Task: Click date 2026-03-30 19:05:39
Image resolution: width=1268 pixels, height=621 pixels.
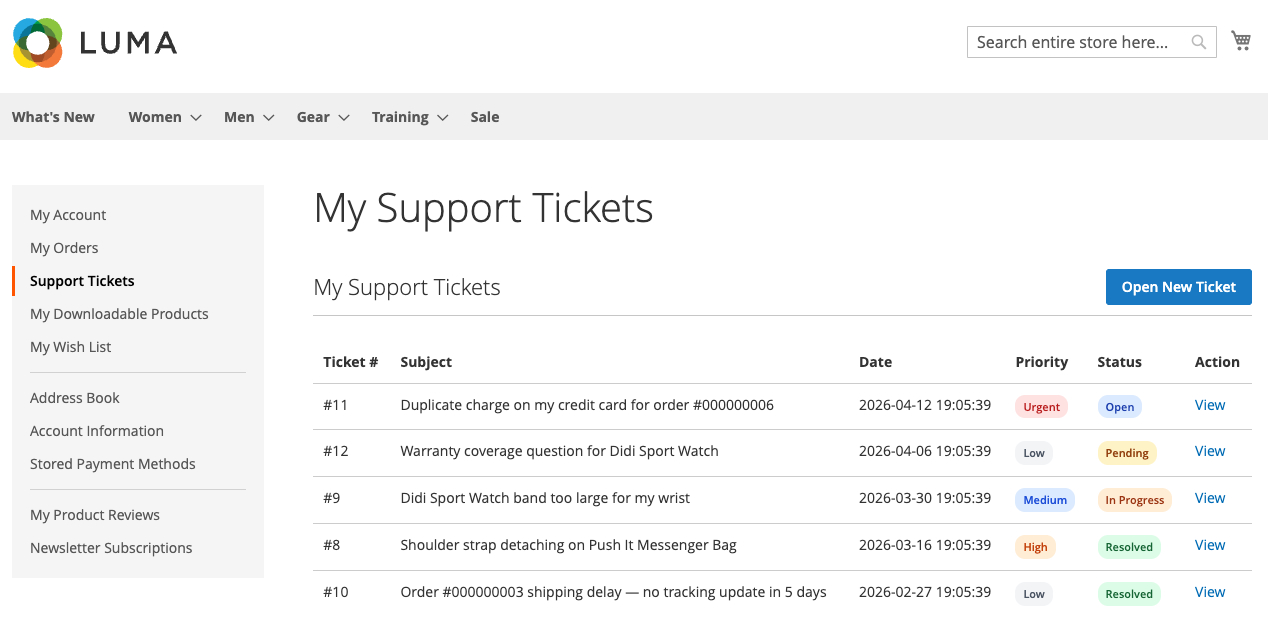Action: click(925, 498)
